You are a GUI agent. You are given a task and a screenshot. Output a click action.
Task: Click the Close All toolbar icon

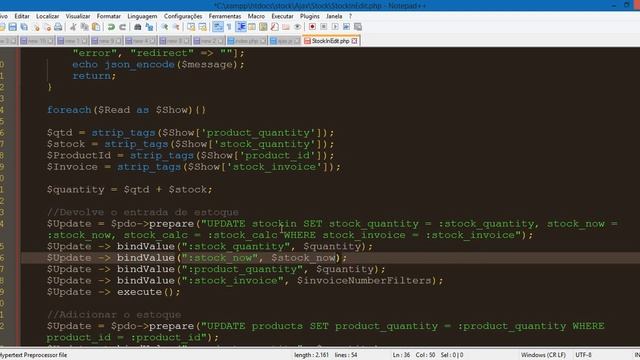(x=47, y=27)
